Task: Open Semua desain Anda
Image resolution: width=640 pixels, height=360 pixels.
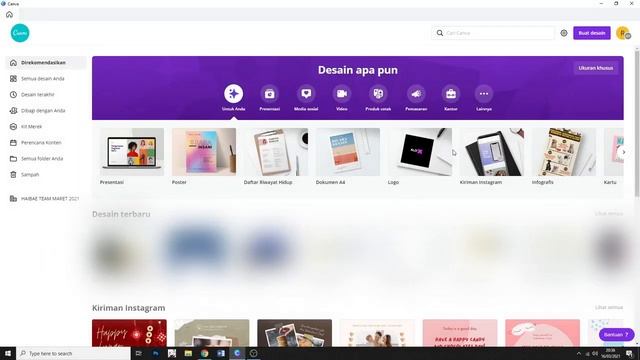Action: pyautogui.click(x=46, y=79)
